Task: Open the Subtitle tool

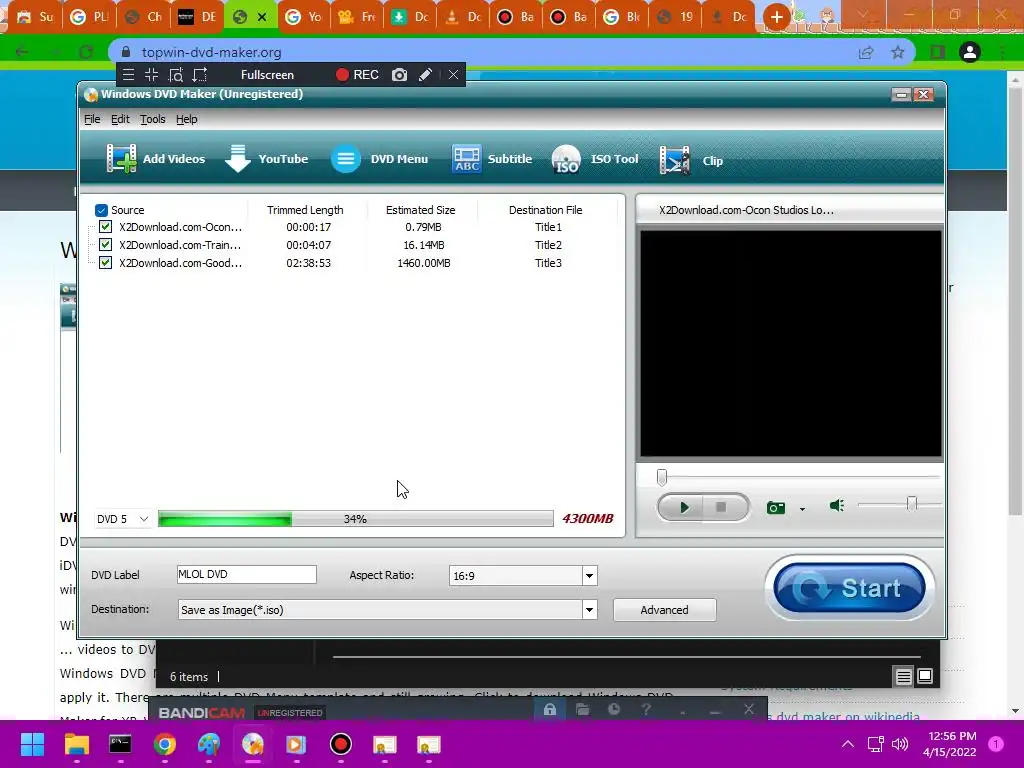Action: [x=492, y=159]
